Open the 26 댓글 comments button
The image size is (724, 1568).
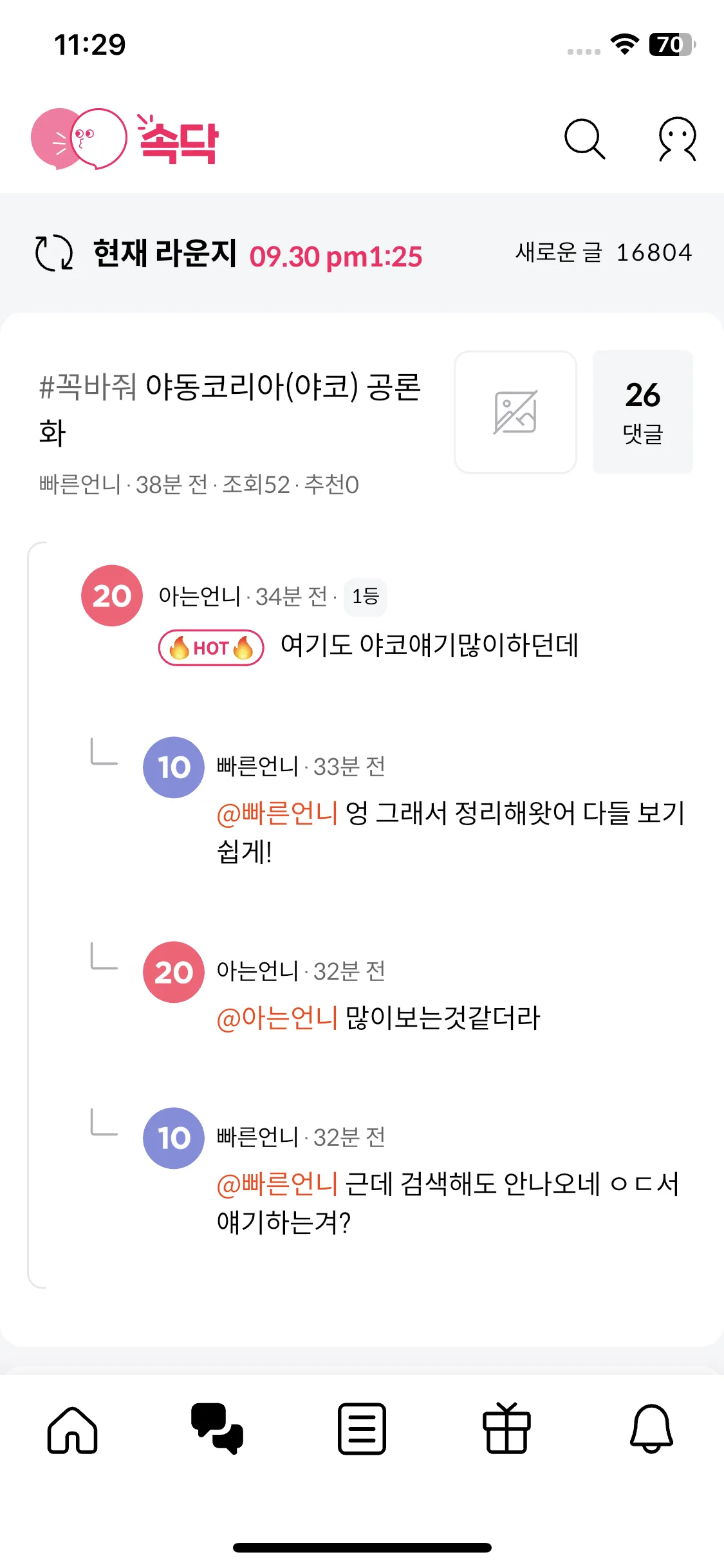point(642,412)
